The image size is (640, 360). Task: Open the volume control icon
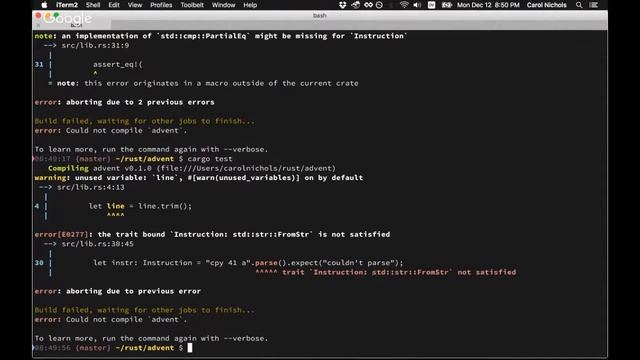(417, 5)
